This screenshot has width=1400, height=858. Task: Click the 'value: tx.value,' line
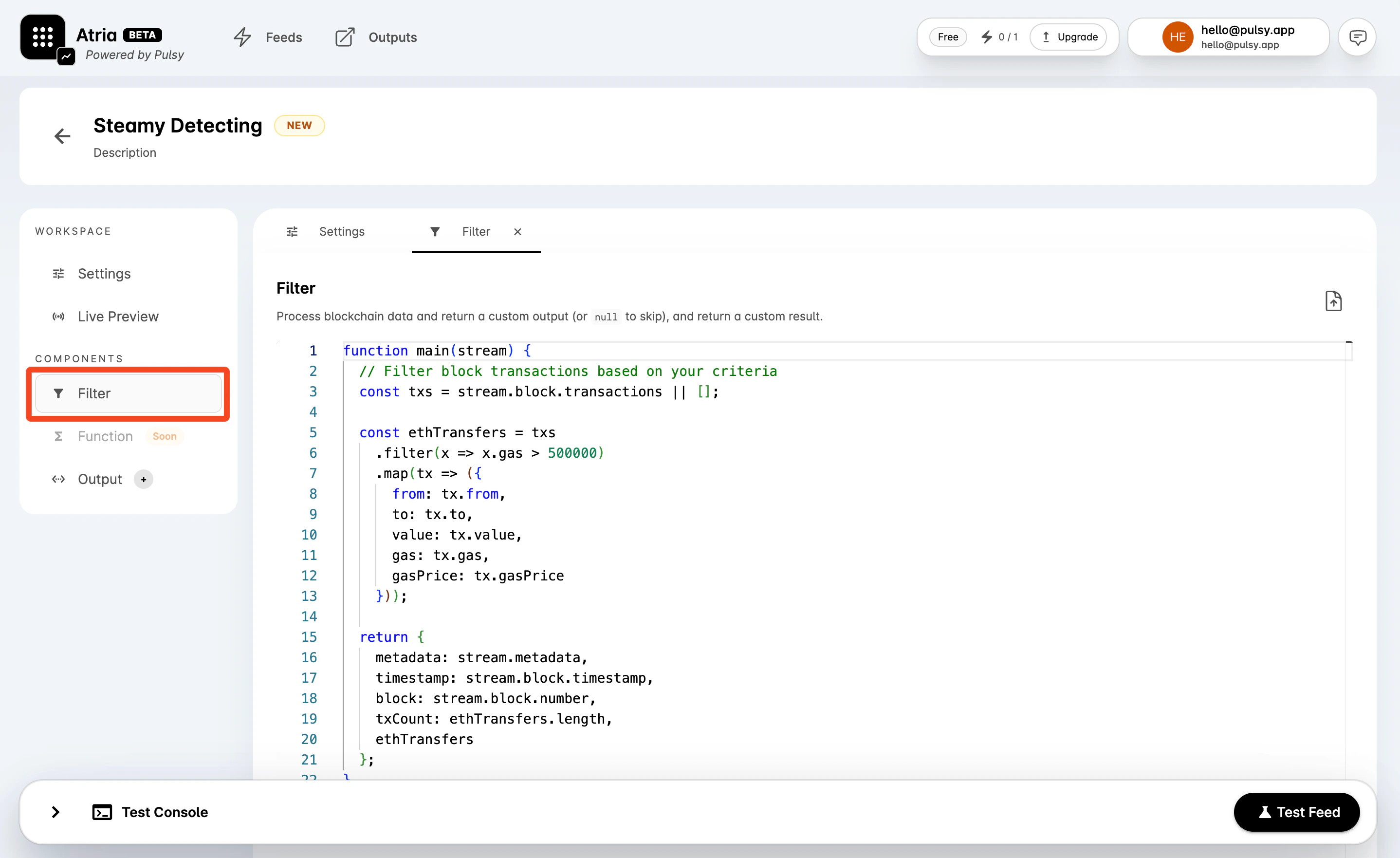[x=457, y=535]
